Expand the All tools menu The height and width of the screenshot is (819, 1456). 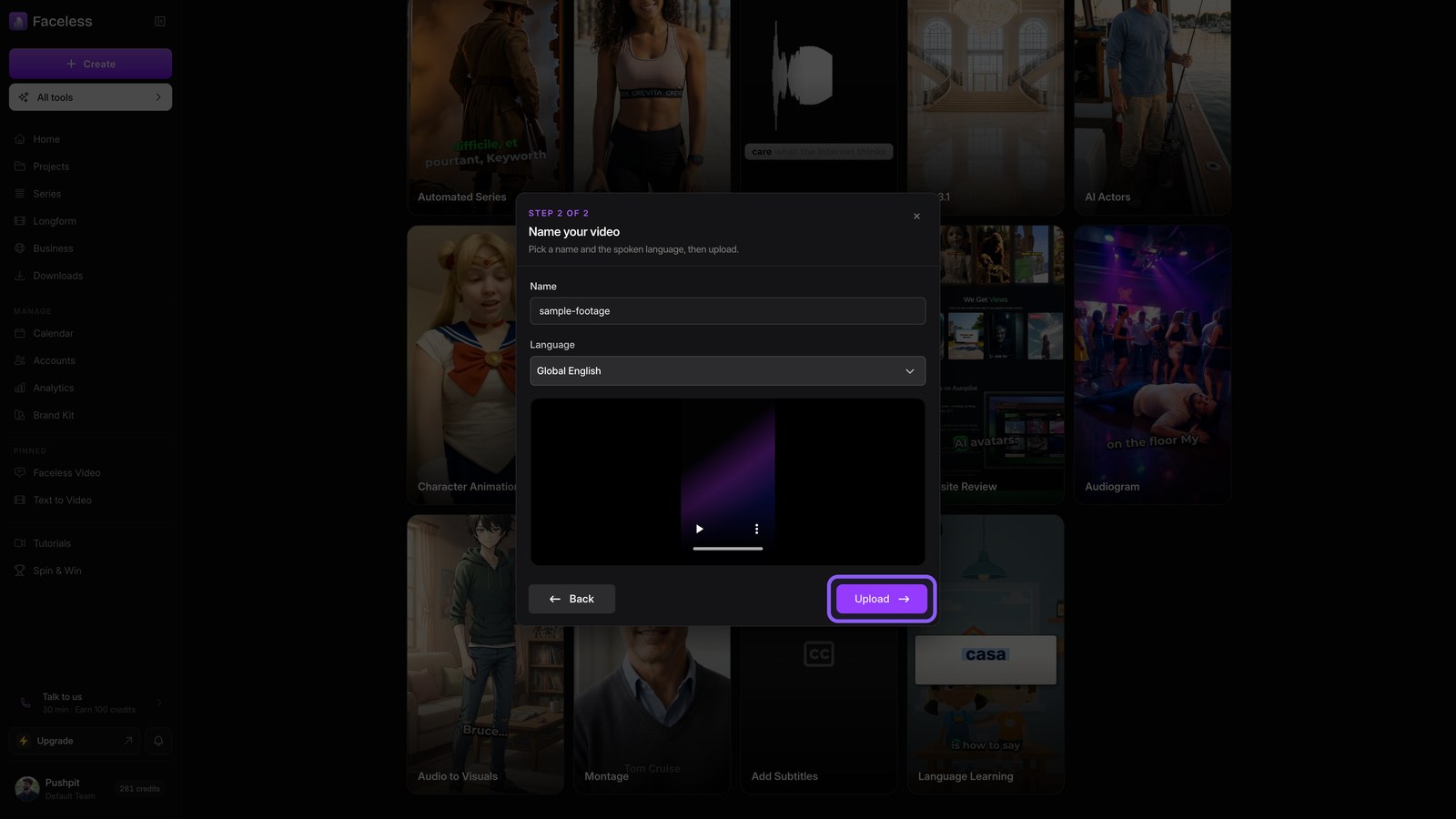click(90, 97)
